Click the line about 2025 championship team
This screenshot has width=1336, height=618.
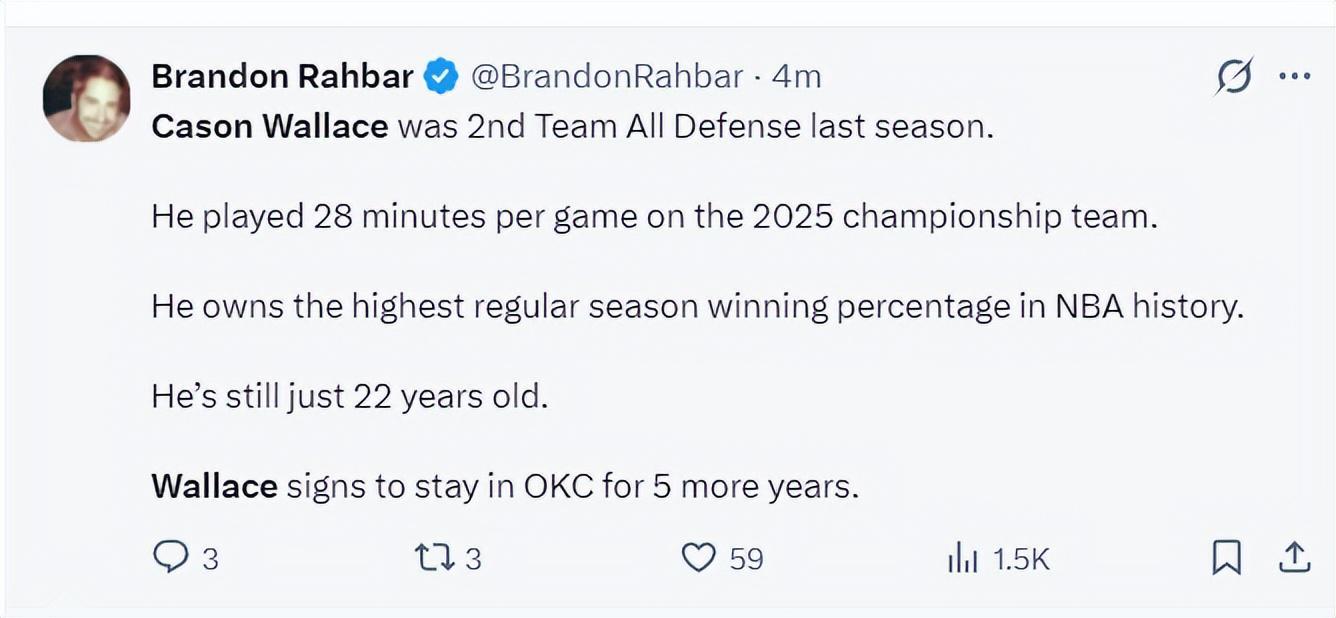654,217
